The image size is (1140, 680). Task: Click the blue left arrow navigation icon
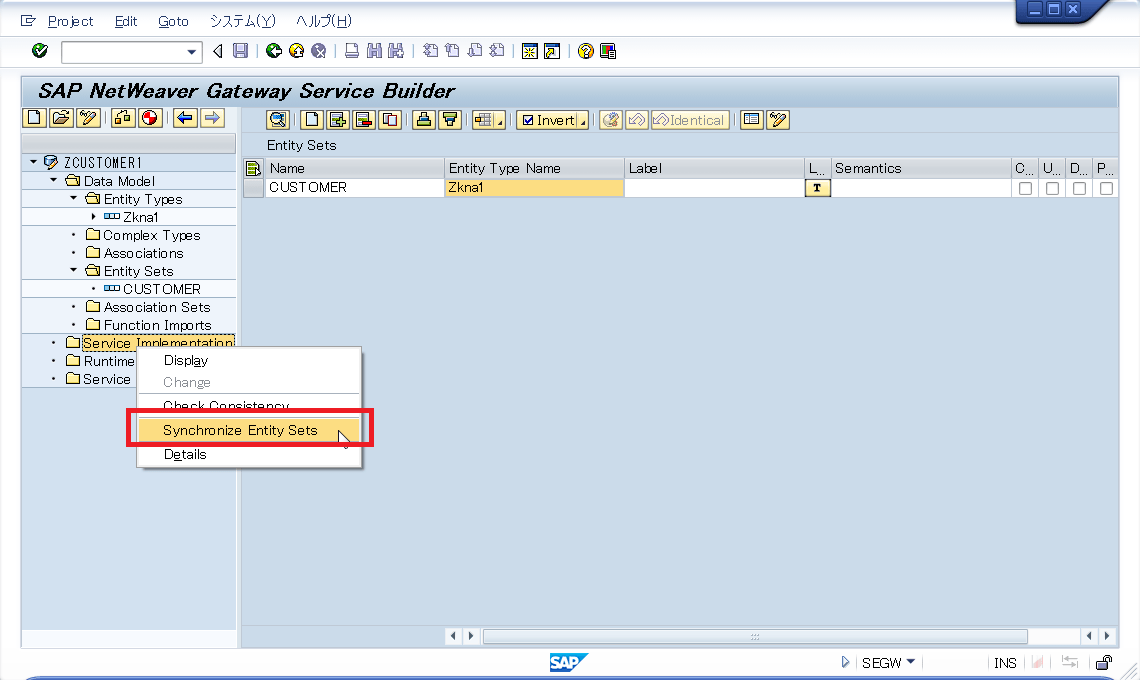[185, 118]
